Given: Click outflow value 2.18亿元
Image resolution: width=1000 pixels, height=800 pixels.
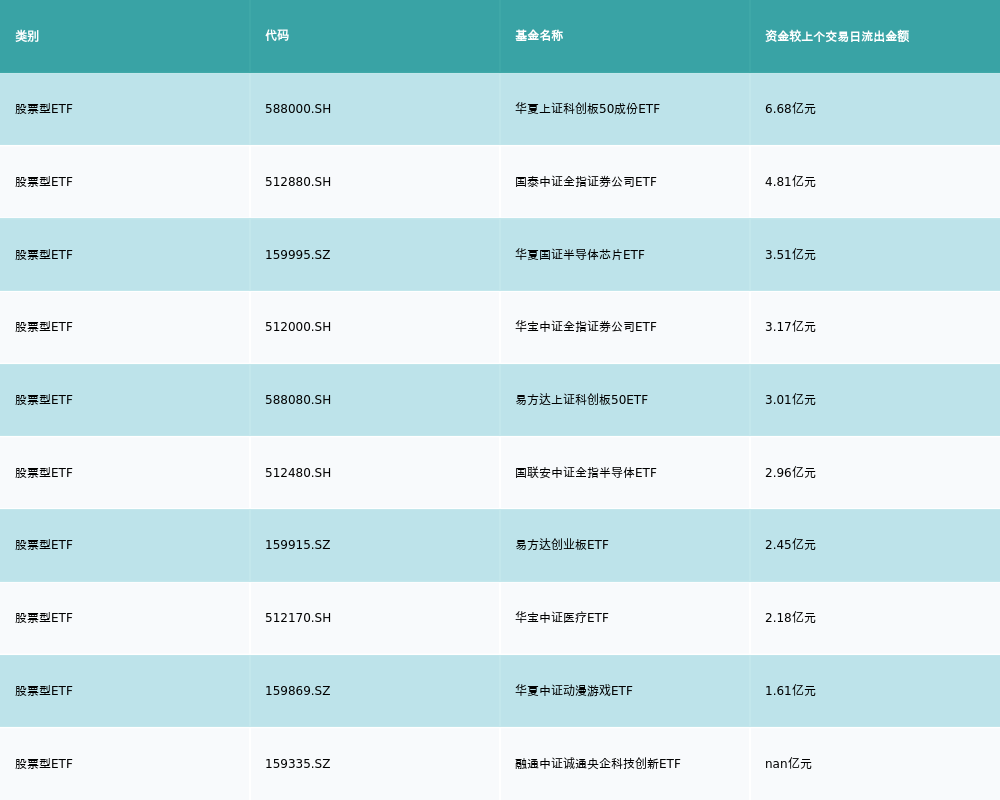Looking at the screenshot, I should click(x=790, y=618).
